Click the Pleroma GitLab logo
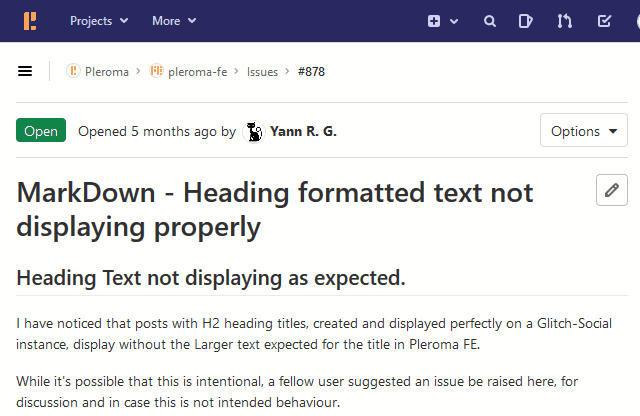 [x=30, y=21]
